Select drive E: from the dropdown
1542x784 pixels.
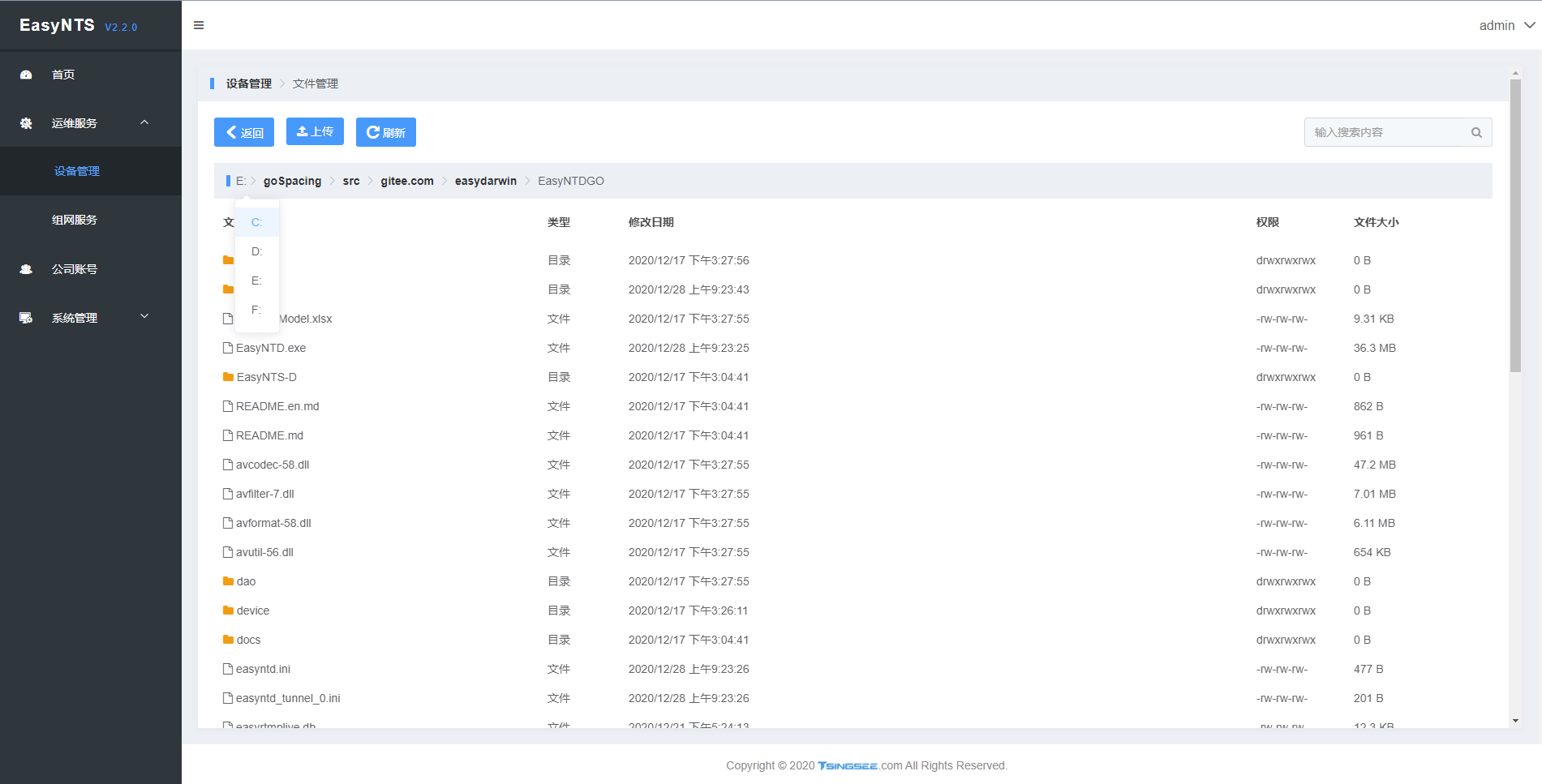(257, 281)
